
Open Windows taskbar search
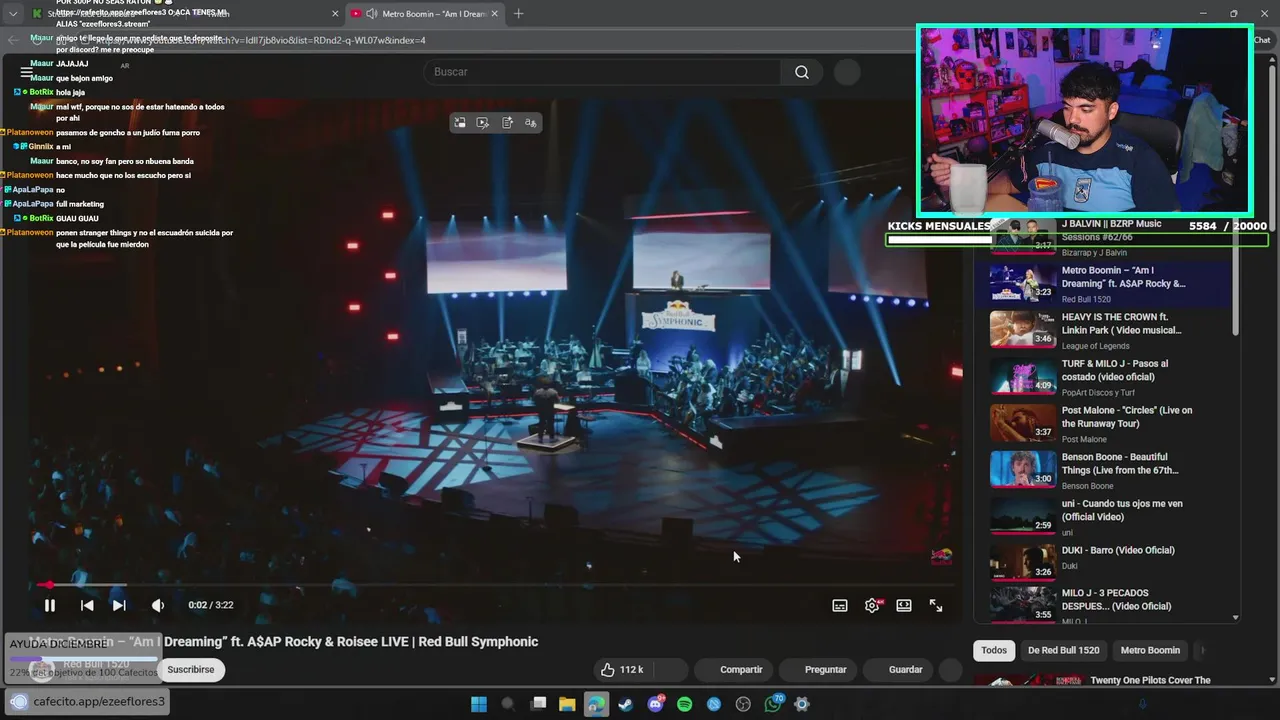508,704
